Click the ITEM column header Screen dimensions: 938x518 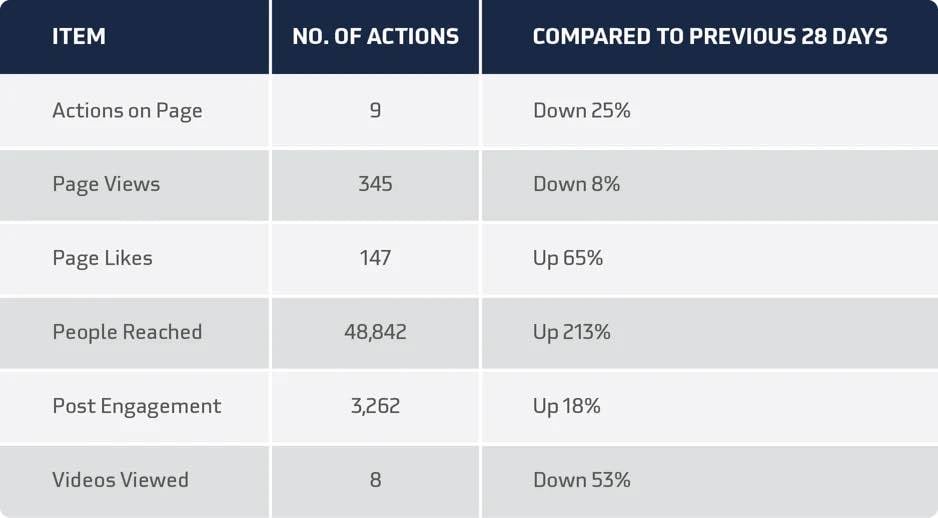[78, 36]
